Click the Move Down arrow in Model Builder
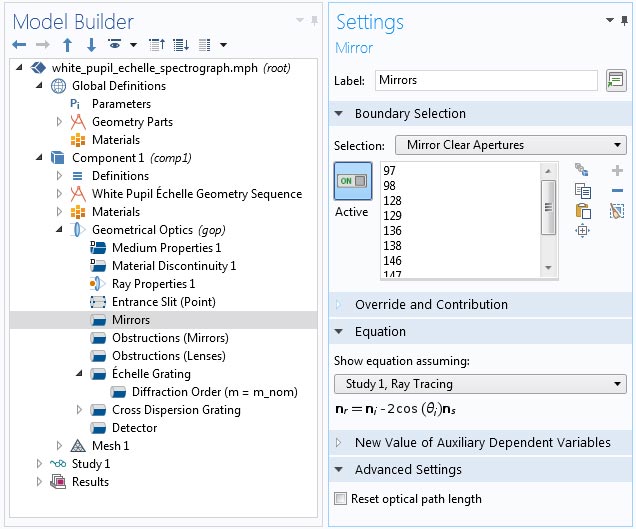Viewport: 636px width, 529px height. [x=91, y=45]
